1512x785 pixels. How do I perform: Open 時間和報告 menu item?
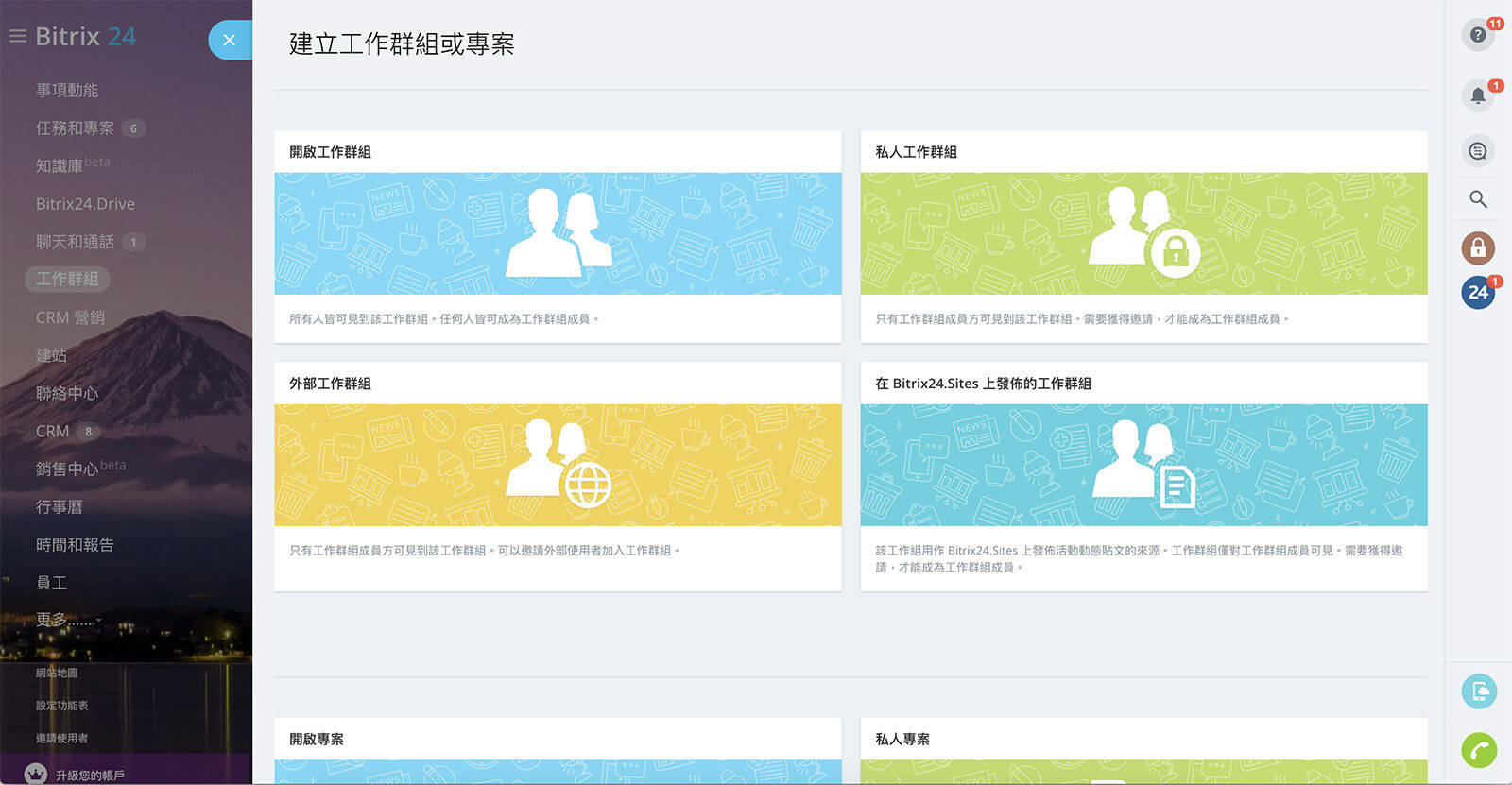pos(75,544)
